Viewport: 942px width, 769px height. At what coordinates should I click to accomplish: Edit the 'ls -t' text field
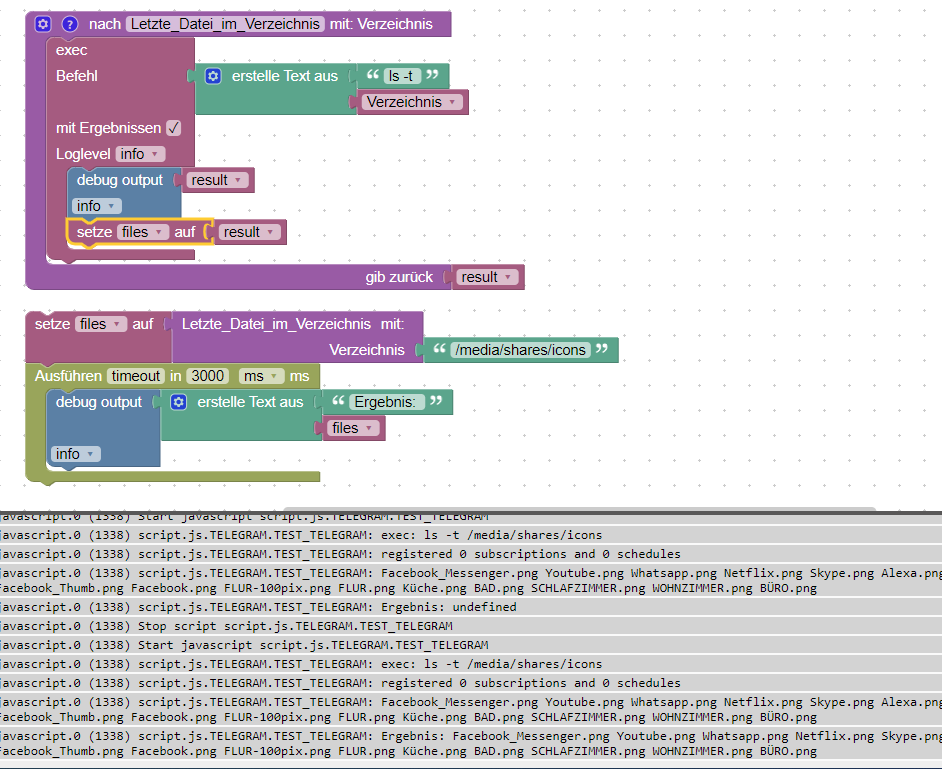coord(401,76)
